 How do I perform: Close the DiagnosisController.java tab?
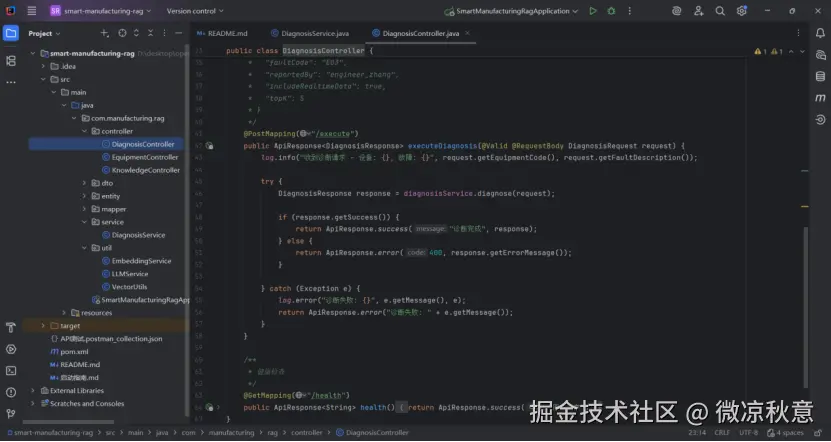[467, 33]
